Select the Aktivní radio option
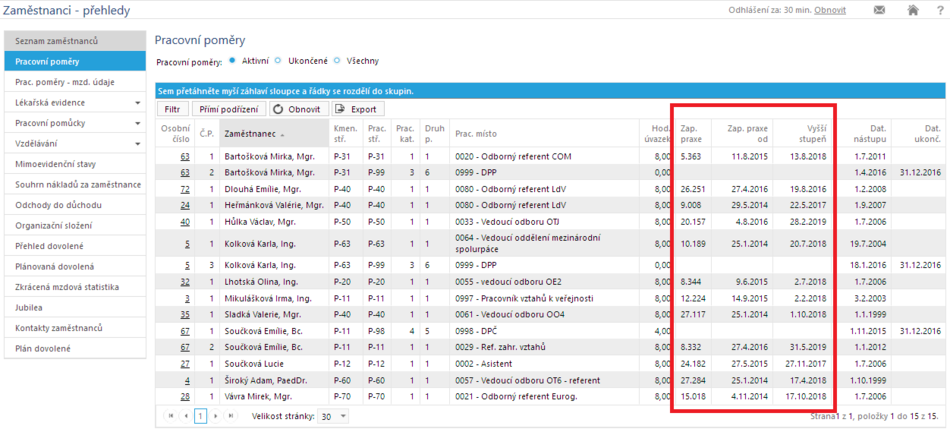Viewport: 950px width, 432px height. [233, 61]
